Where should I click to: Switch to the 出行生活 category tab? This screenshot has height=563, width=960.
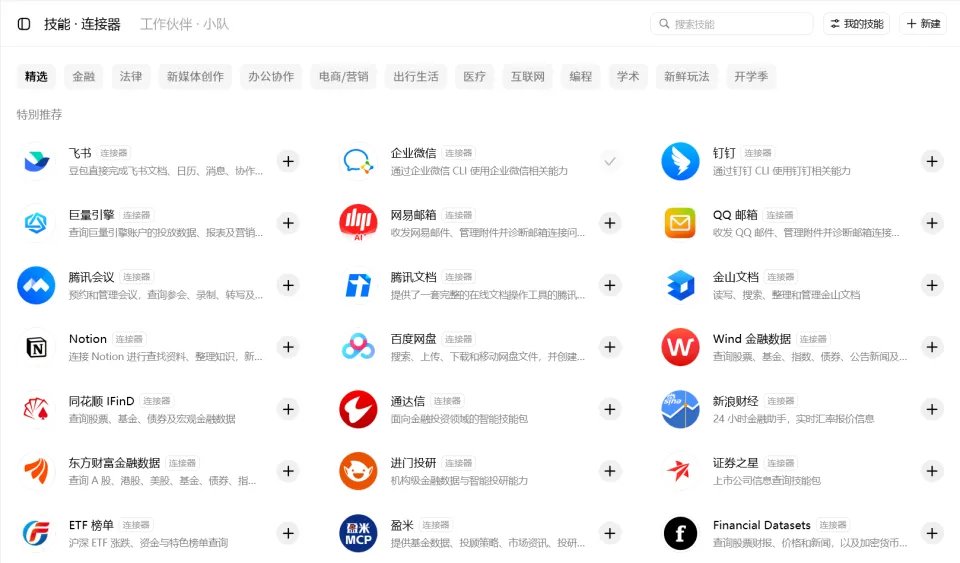(416, 76)
